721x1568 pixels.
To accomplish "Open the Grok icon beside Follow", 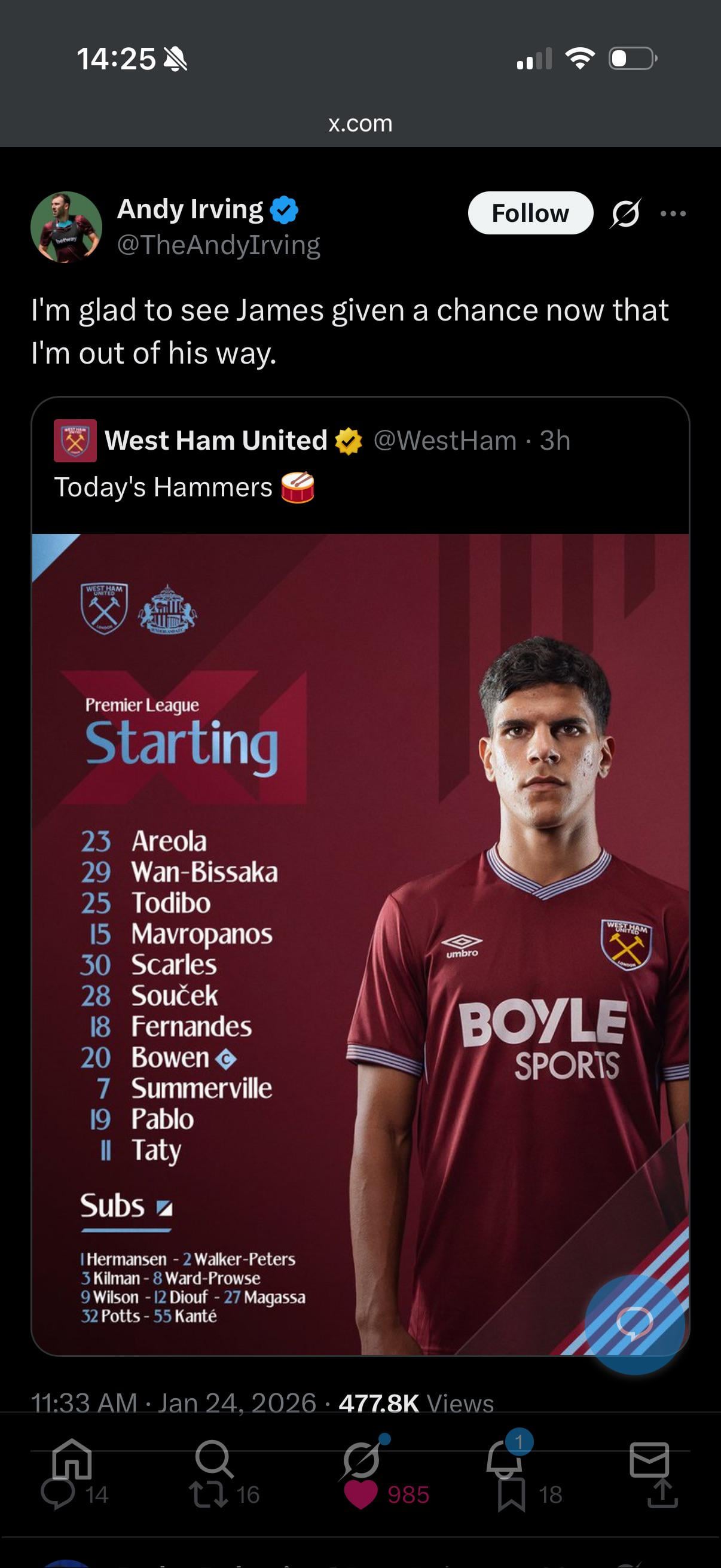I will (x=625, y=213).
